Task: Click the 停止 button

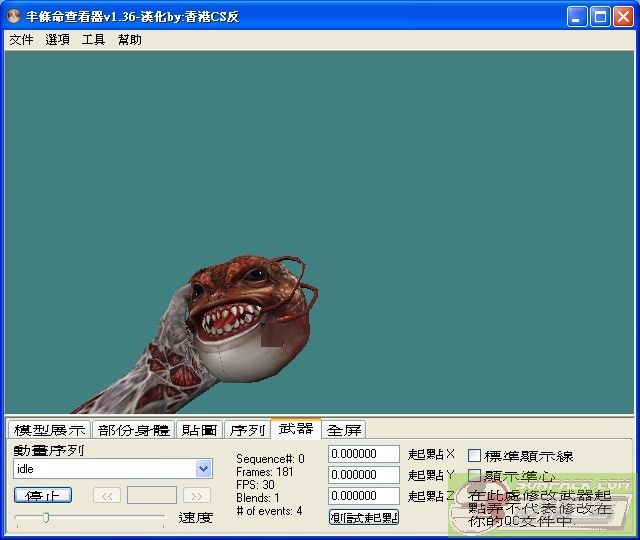Action: (x=43, y=495)
